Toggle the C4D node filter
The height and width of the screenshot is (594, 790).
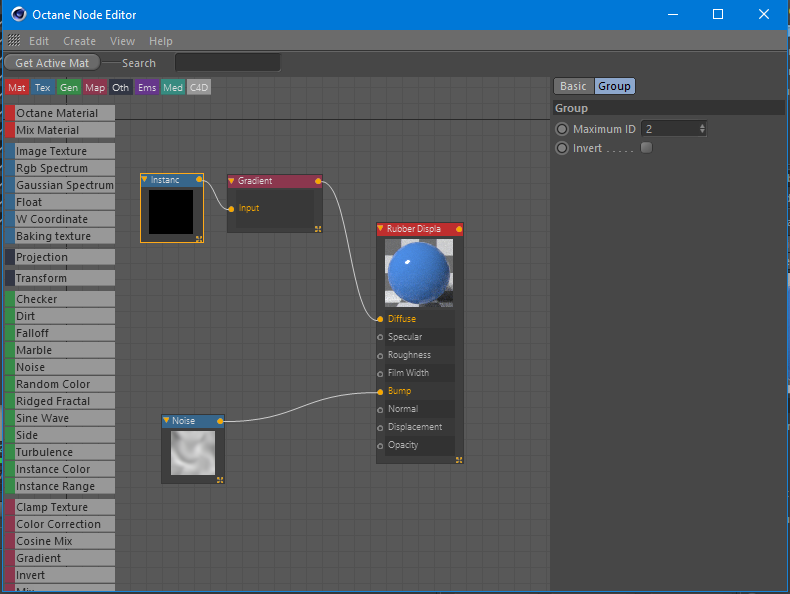pos(199,88)
